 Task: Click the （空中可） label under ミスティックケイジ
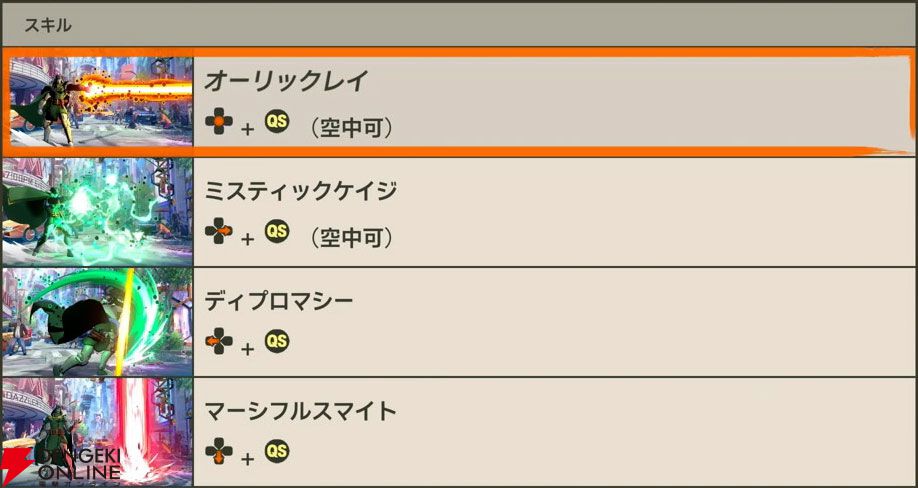point(351,238)
